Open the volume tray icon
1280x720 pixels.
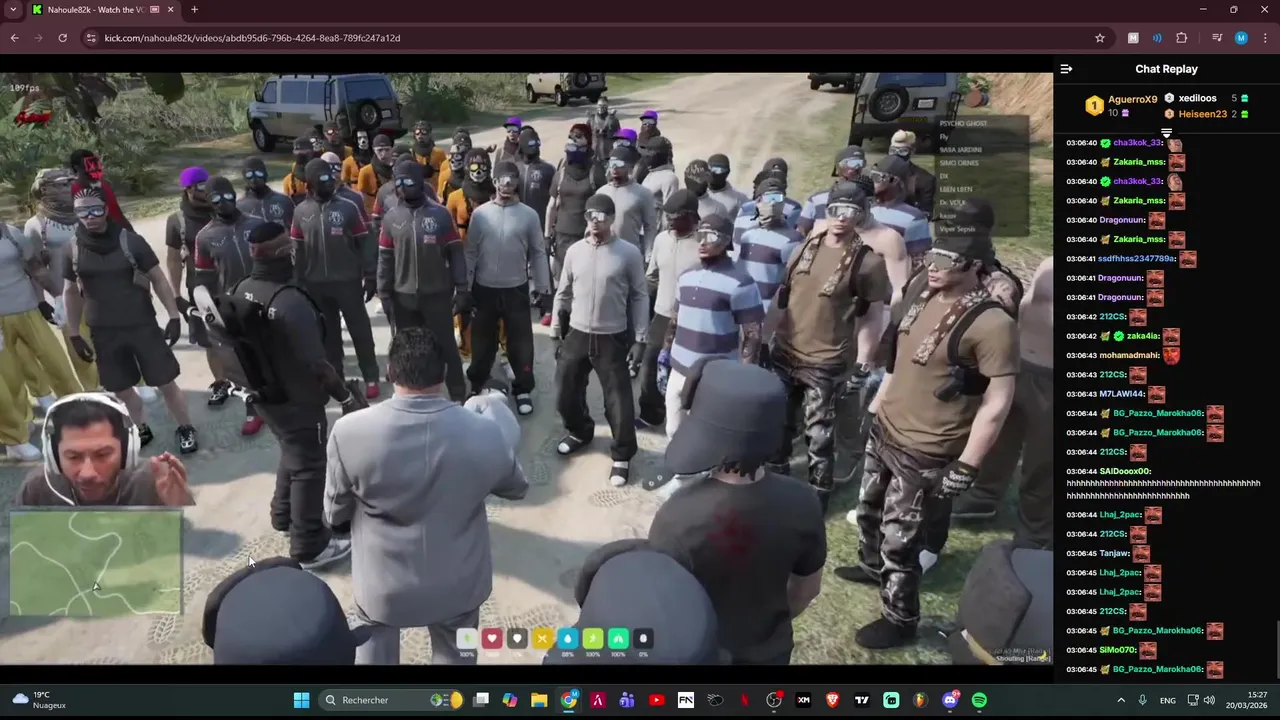[1210, 700]
